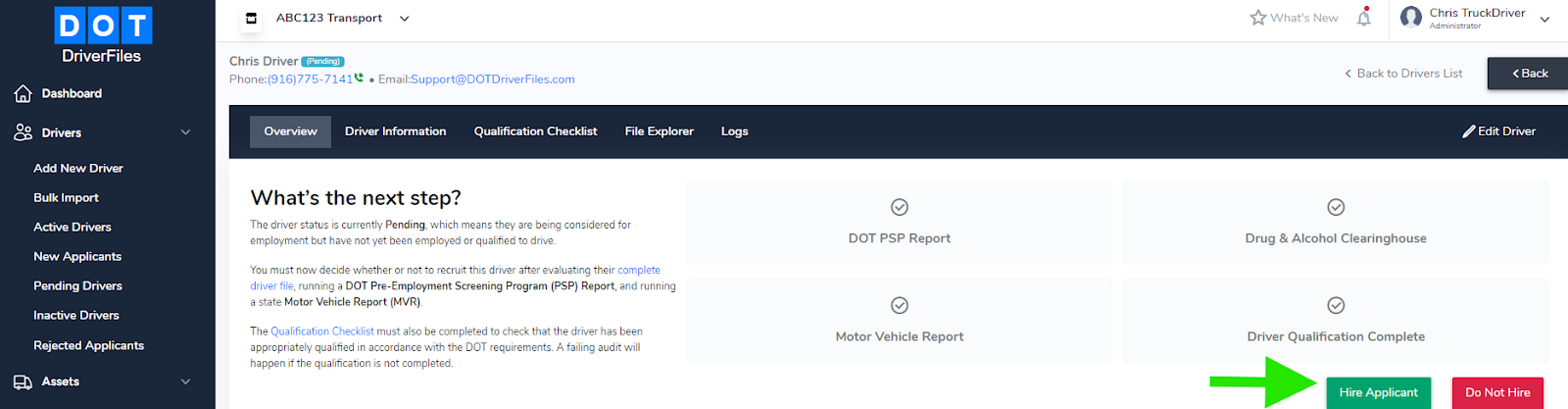Click the dark Back button
This screenshot has height=409, width=1568.
(x=1529, y=74)
